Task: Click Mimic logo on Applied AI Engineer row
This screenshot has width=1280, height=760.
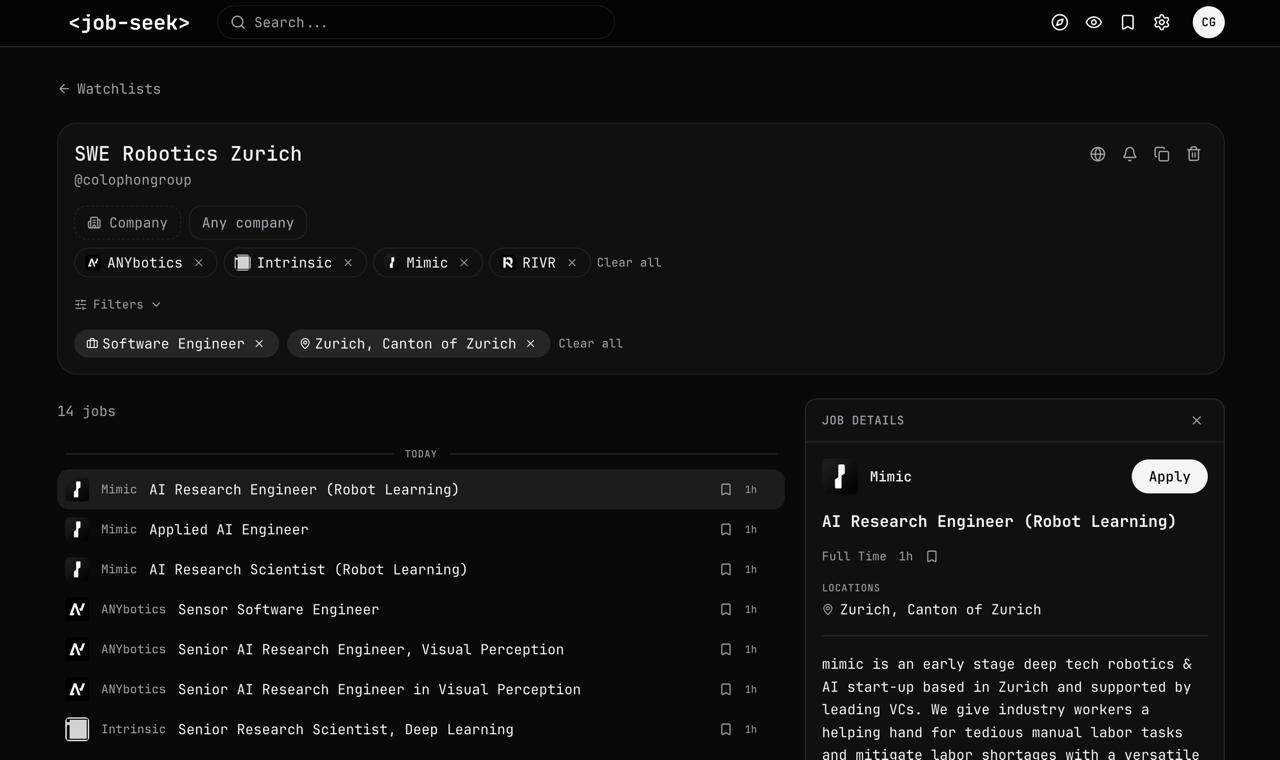Action: 77,529
